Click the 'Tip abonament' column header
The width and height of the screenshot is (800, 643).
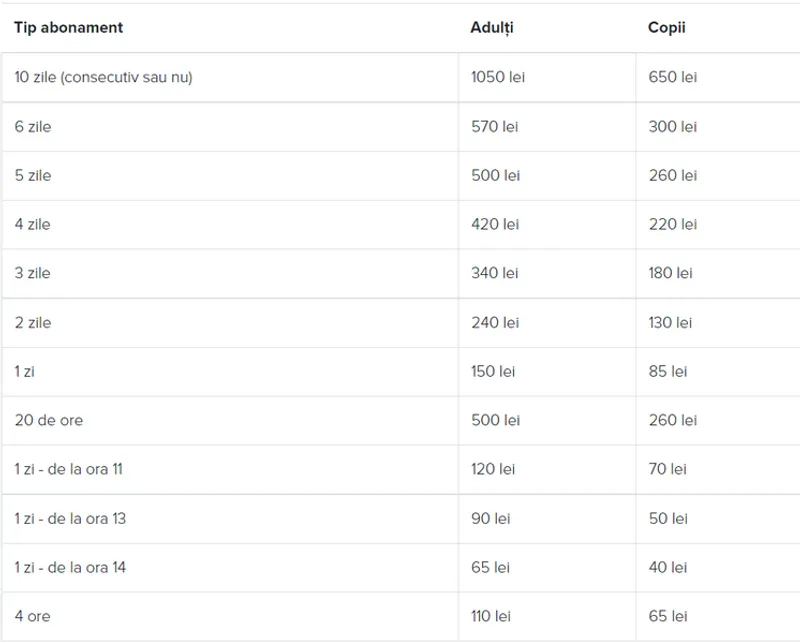pos(68,28)
